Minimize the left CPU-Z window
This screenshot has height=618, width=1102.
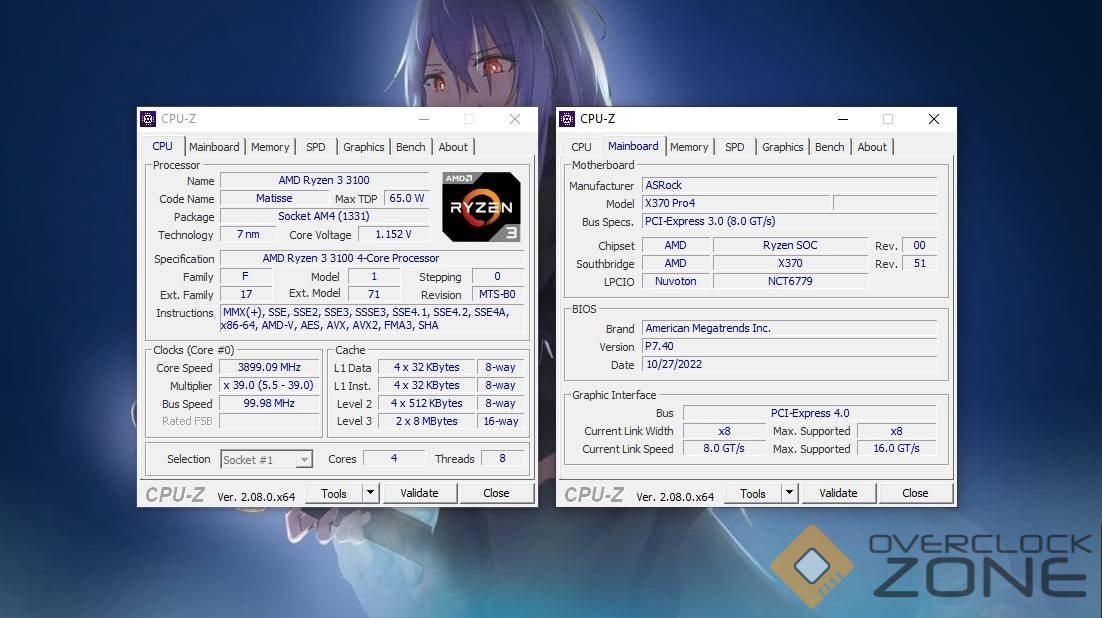pos(424,119)
